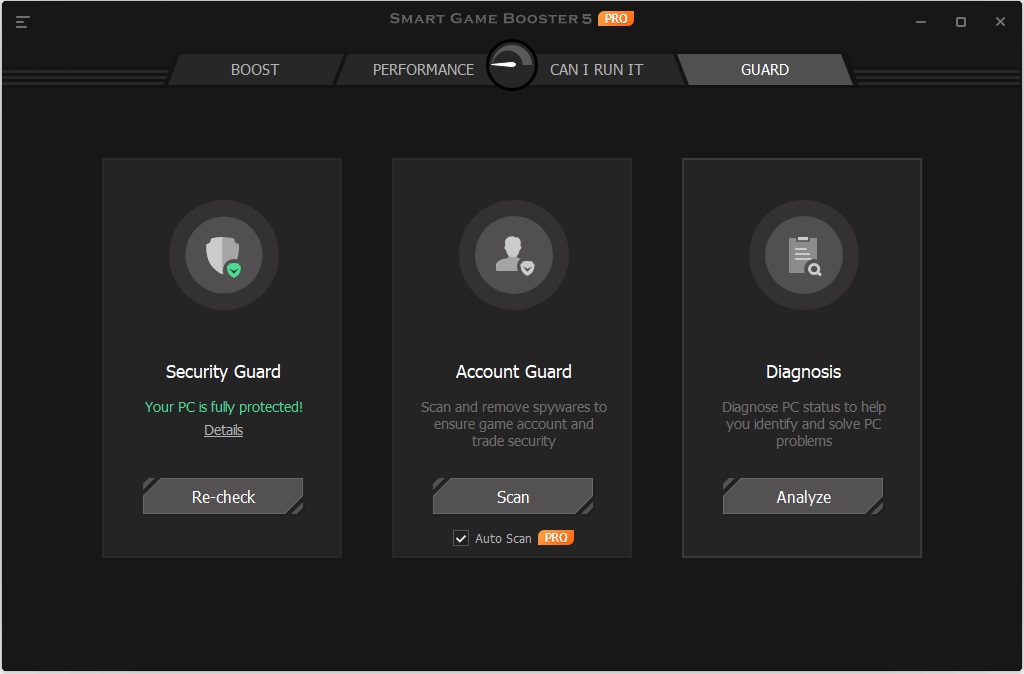Click the Diagnosis title
The width and height of the screenshot is (1024, 674).
pos(803,372)
